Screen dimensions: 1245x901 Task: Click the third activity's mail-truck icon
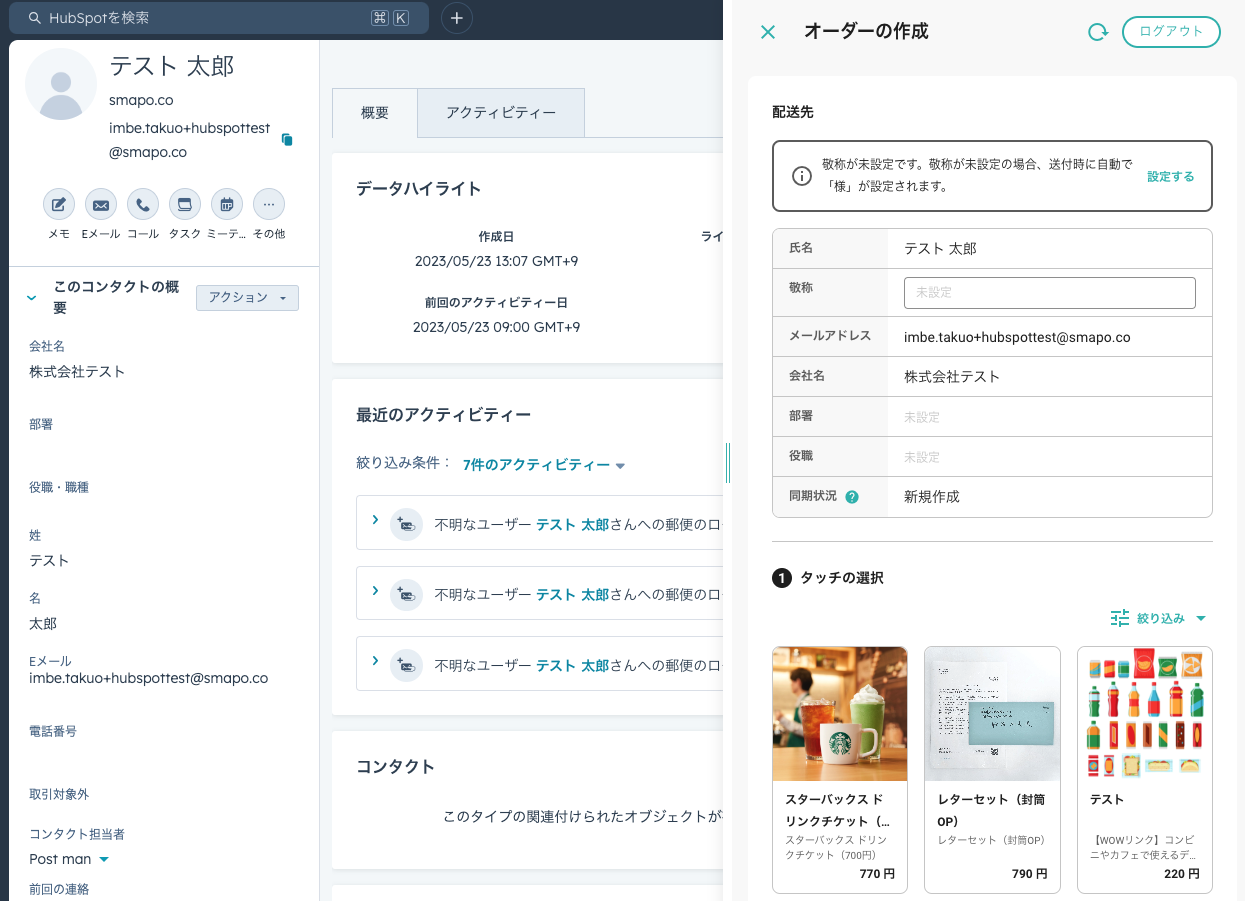(406, 665)
